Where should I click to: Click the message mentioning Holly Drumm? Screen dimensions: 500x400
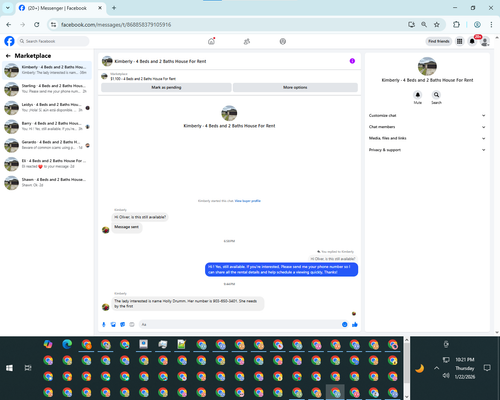188,304
